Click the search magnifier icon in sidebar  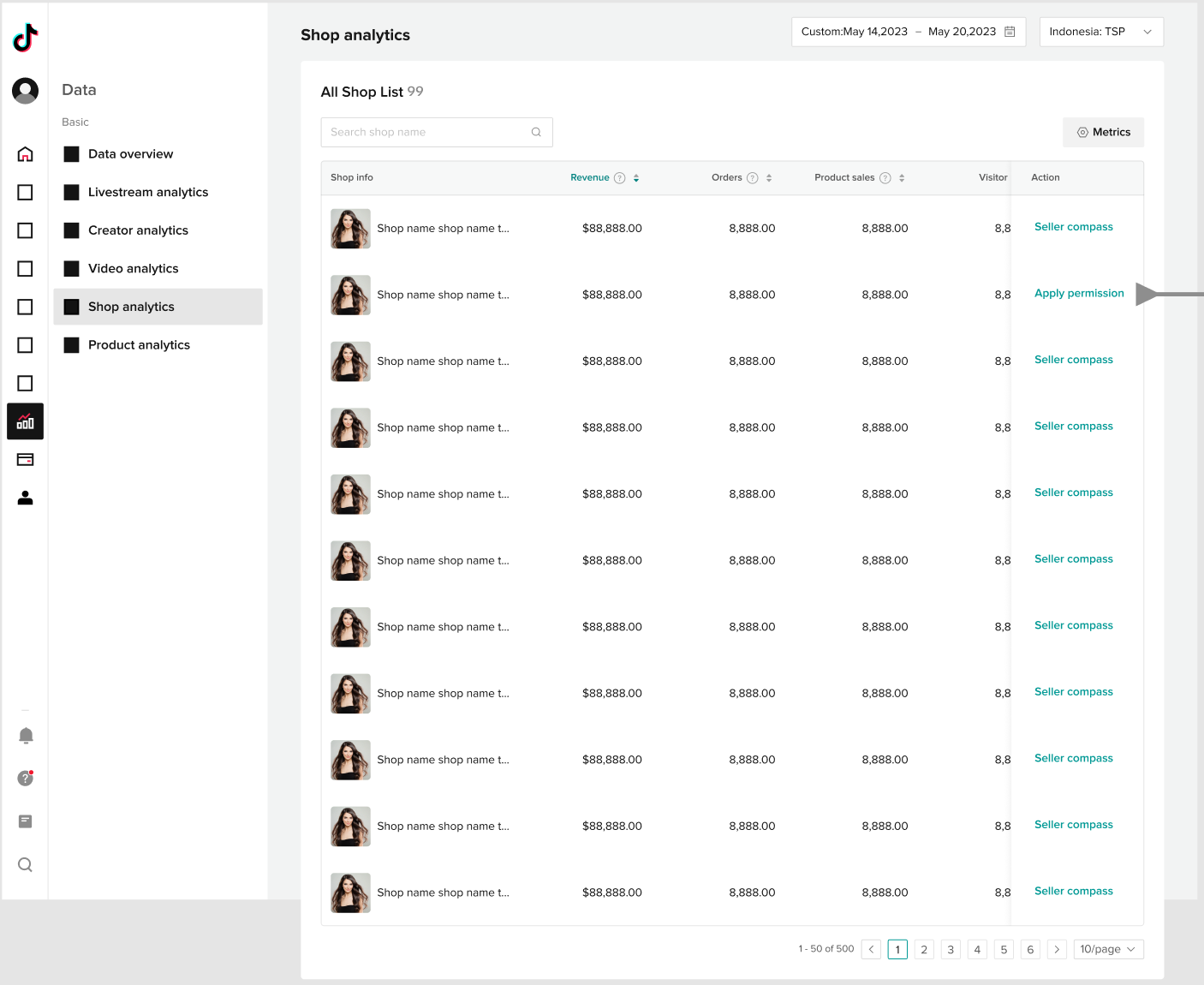point(26,864)
